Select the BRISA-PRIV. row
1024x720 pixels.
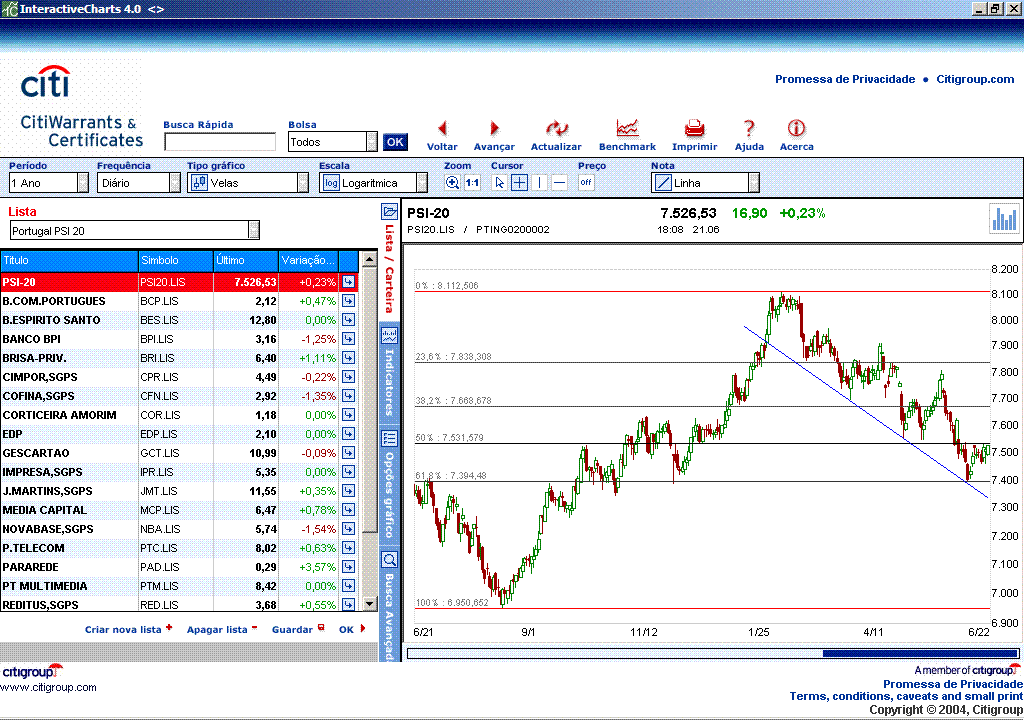click(x=180, y=358)
